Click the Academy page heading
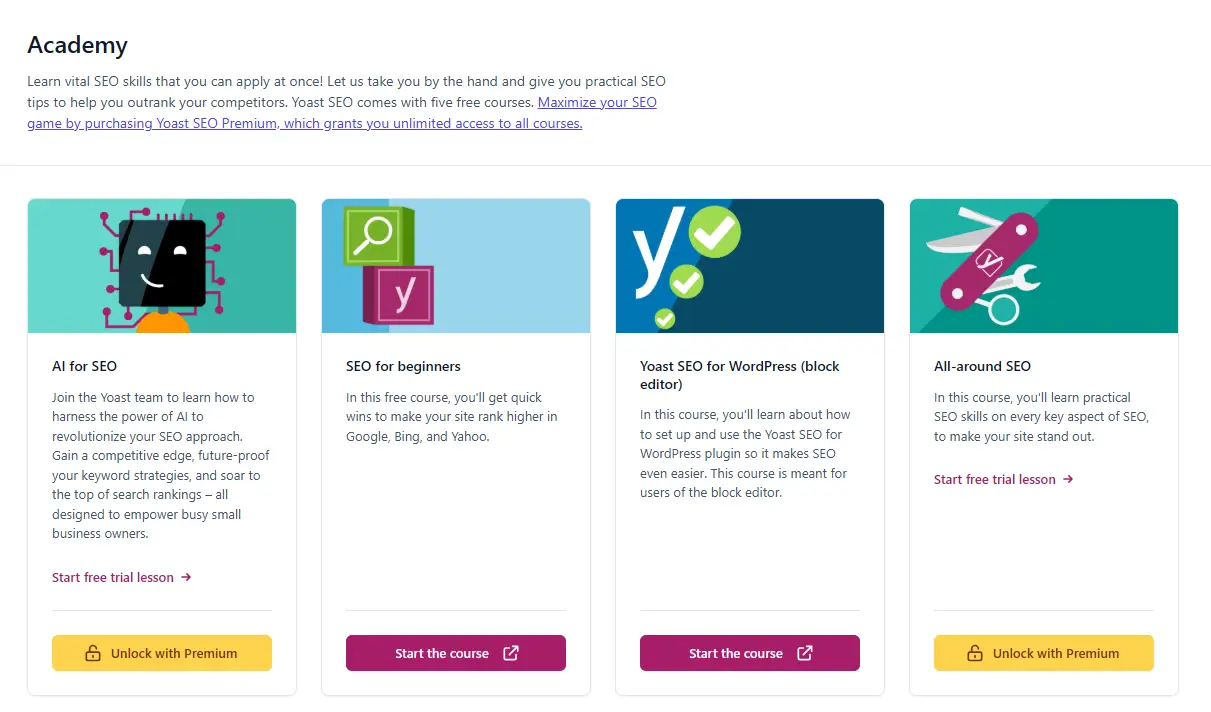This screenshot has width=1211, height=712. [77, 45]
